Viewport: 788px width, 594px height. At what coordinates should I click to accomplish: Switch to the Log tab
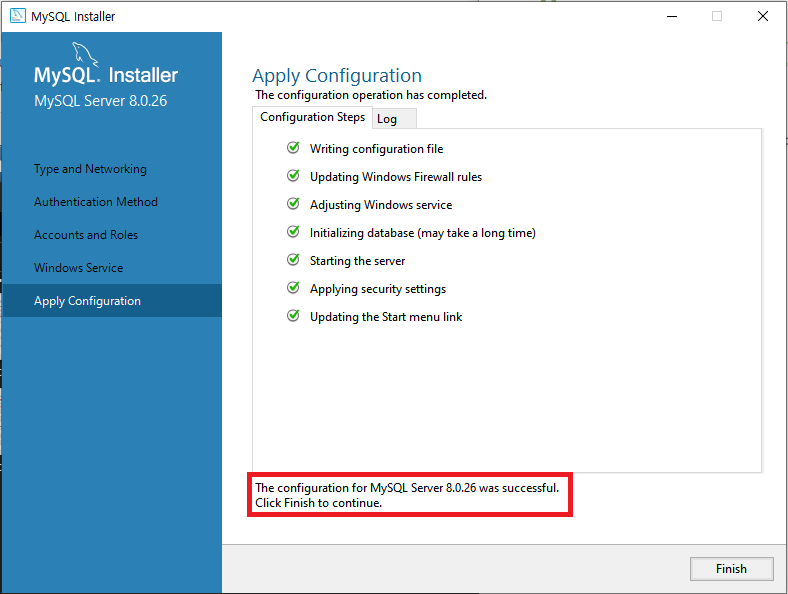395,119
